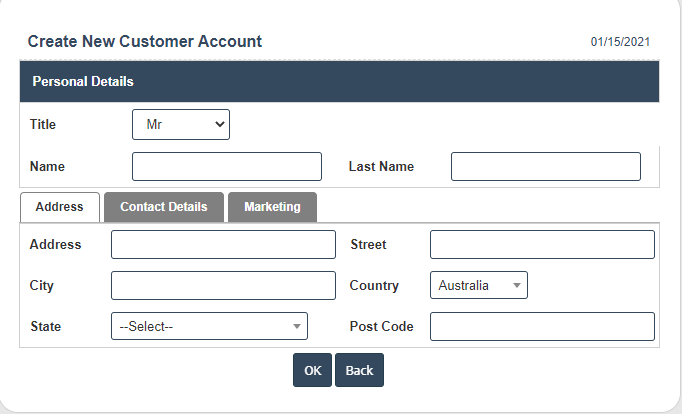Focus the Name text field

(227, 166)
